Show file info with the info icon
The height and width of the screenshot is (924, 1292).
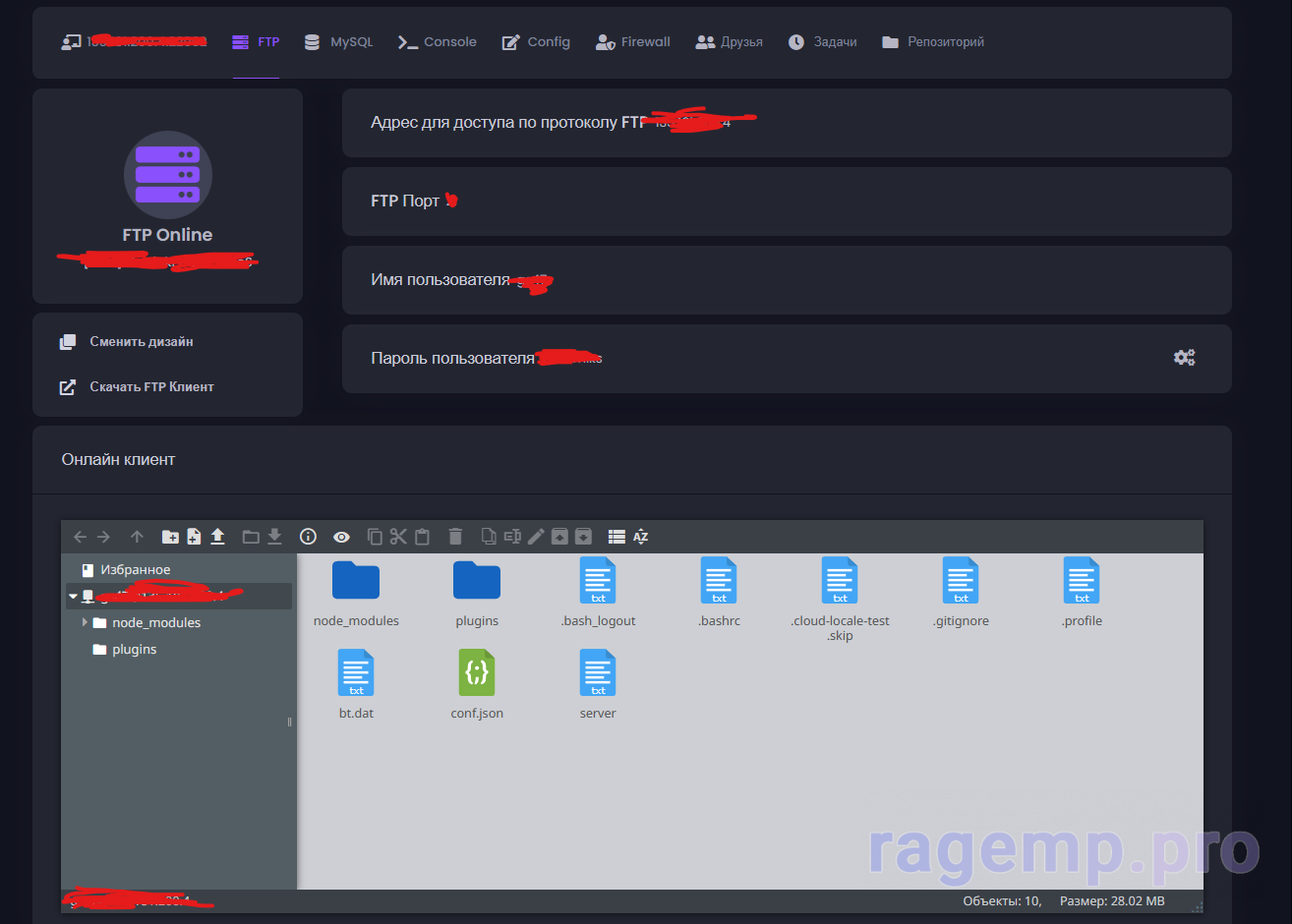click(308, 537)
